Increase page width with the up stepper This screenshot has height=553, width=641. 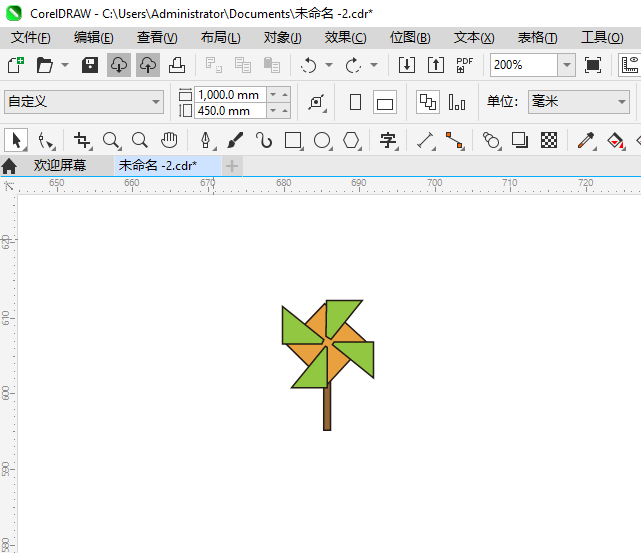[x=285, y=95]
